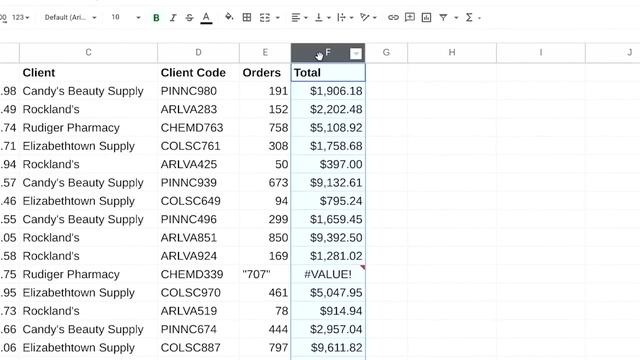This screenshot has width=640, height=360.
Task: Select client code COLSC887 cell
Action: [198, 348]
